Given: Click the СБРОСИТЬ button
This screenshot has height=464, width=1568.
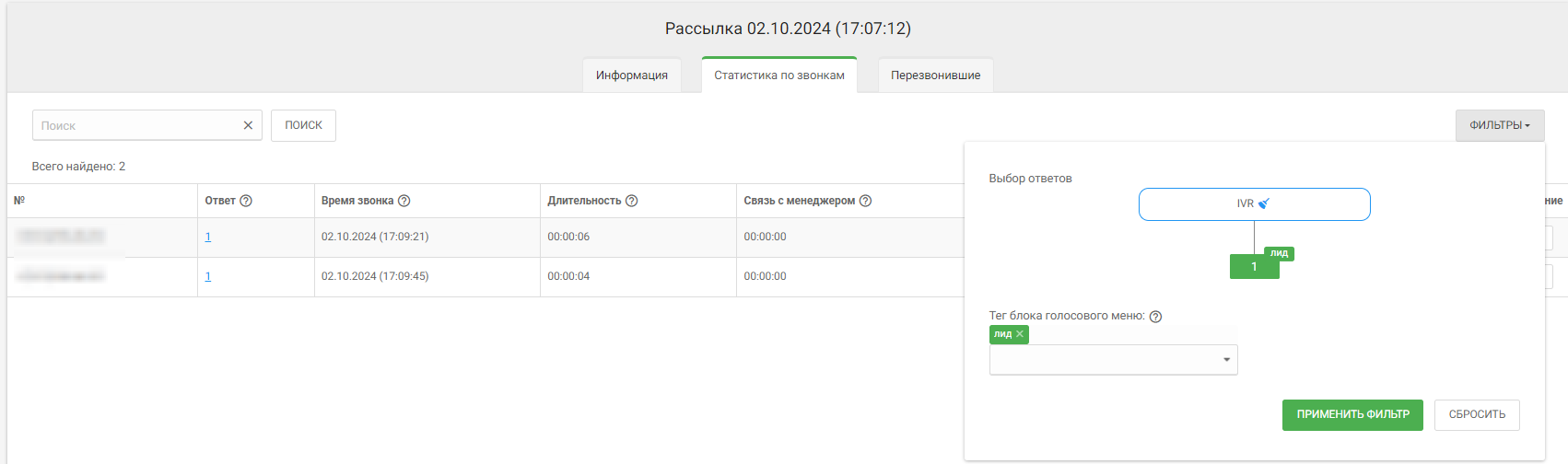Looking at the screenshot, I should coord(1477,414).
